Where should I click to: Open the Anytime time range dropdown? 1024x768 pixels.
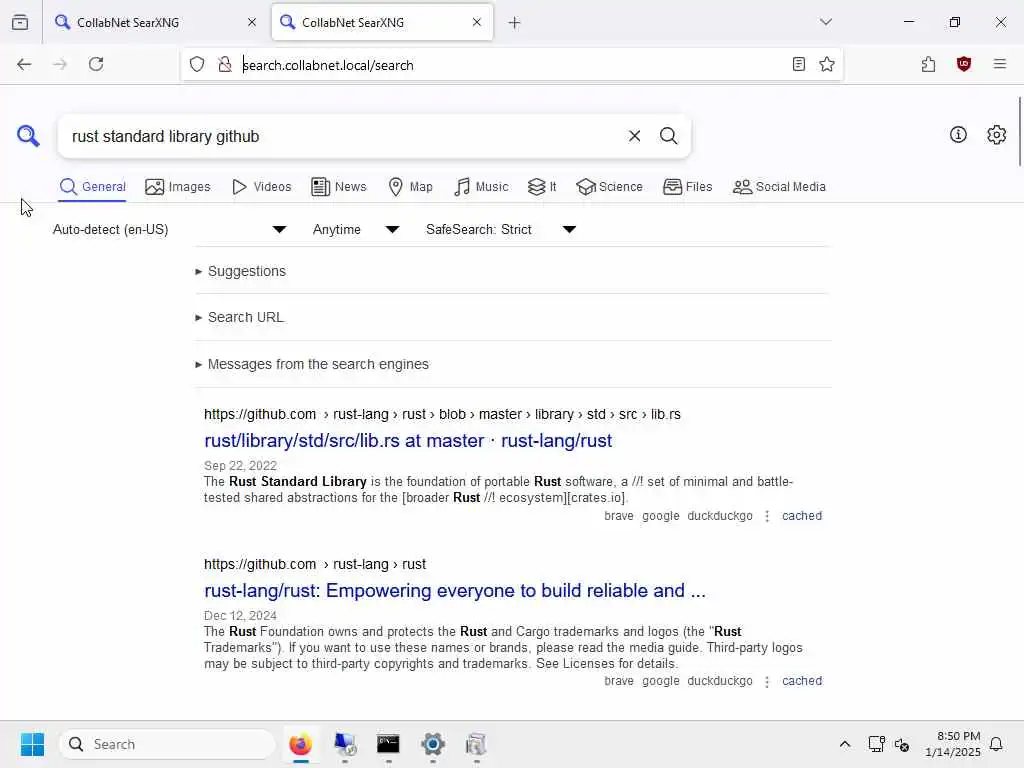[356, 229]
